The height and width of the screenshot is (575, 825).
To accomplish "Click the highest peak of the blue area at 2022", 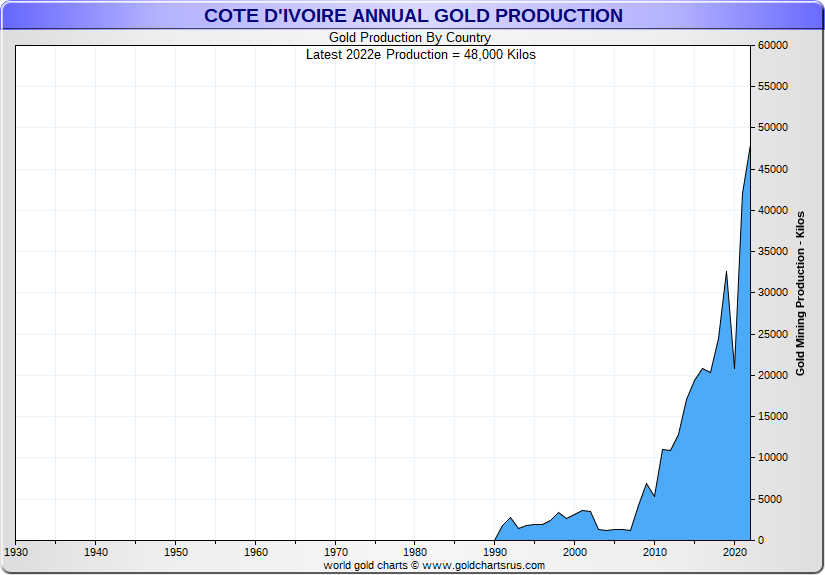I will 750,146.
